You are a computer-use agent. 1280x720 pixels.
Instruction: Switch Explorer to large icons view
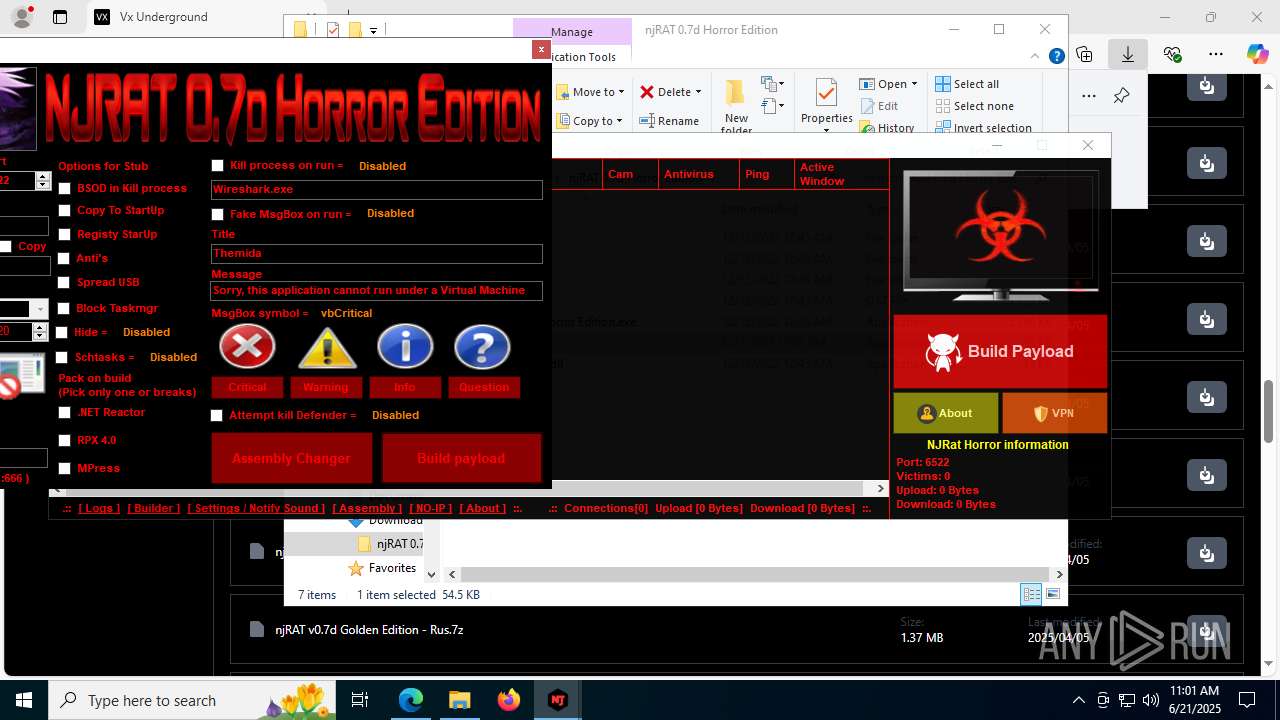1052,594
